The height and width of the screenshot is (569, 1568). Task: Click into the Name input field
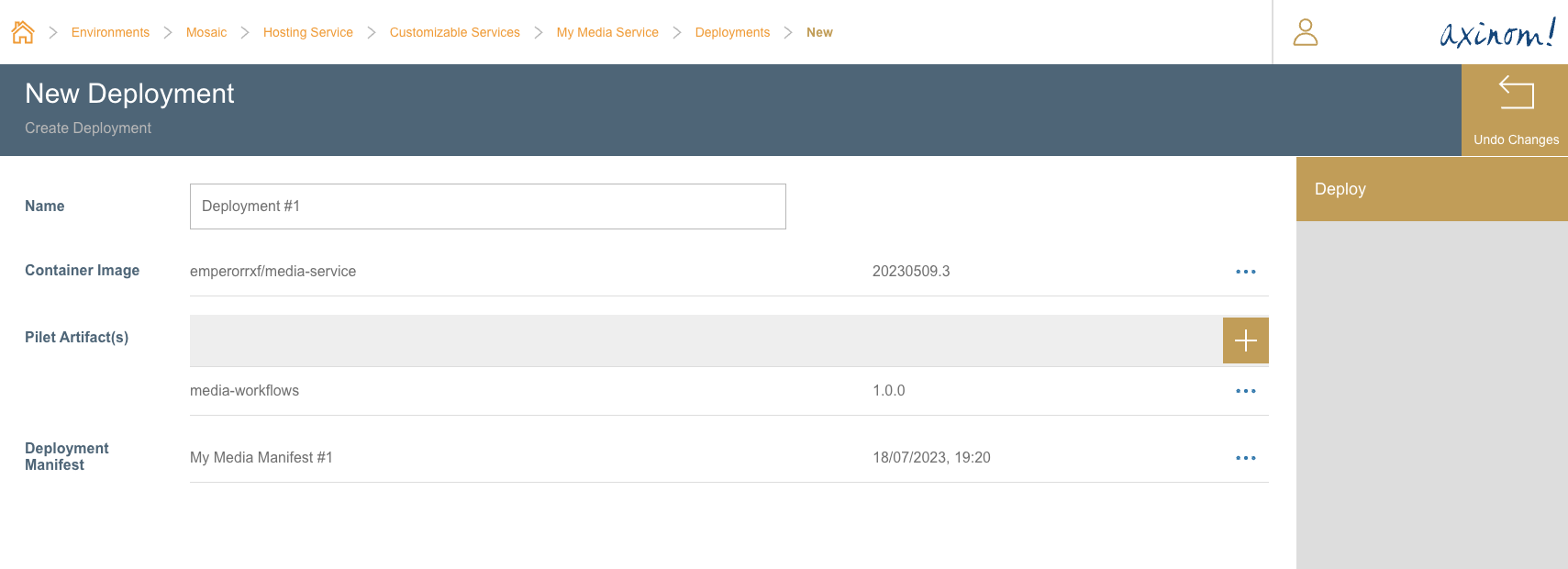pyautogui.click(x=487, y=206)
